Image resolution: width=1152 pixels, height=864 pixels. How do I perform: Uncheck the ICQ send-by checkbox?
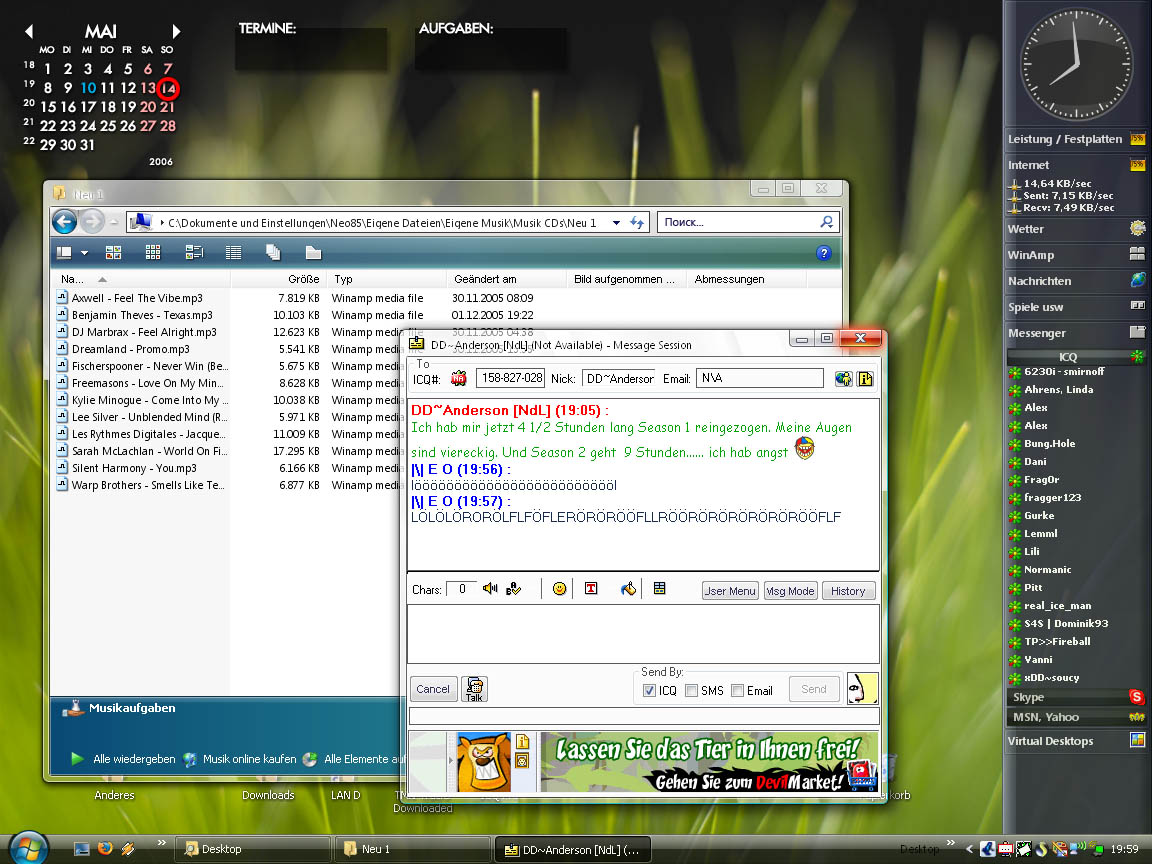649,690
